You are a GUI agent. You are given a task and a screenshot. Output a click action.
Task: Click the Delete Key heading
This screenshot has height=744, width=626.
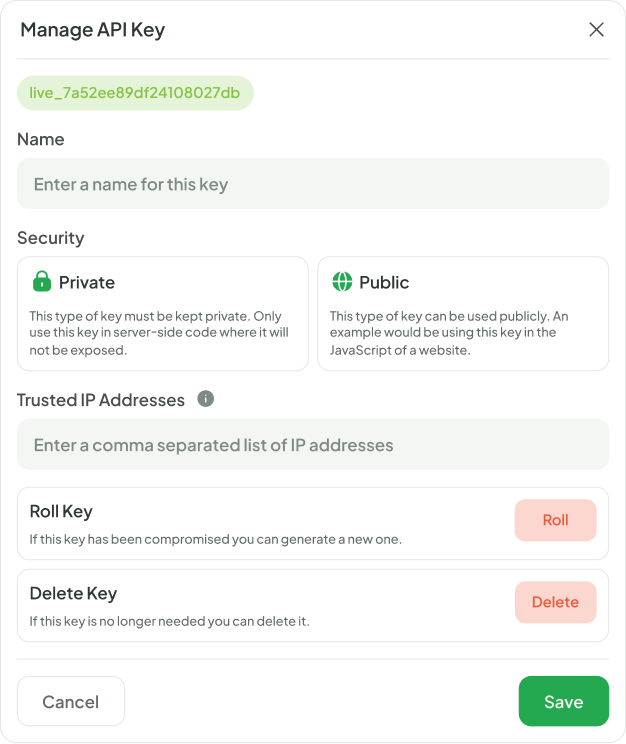point(73,593)
